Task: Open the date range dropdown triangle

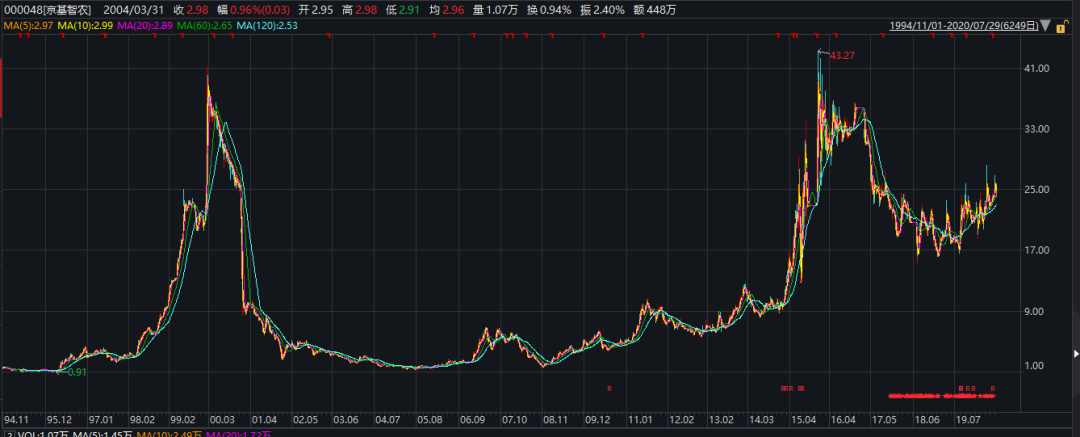Action: coord(1048,26)
